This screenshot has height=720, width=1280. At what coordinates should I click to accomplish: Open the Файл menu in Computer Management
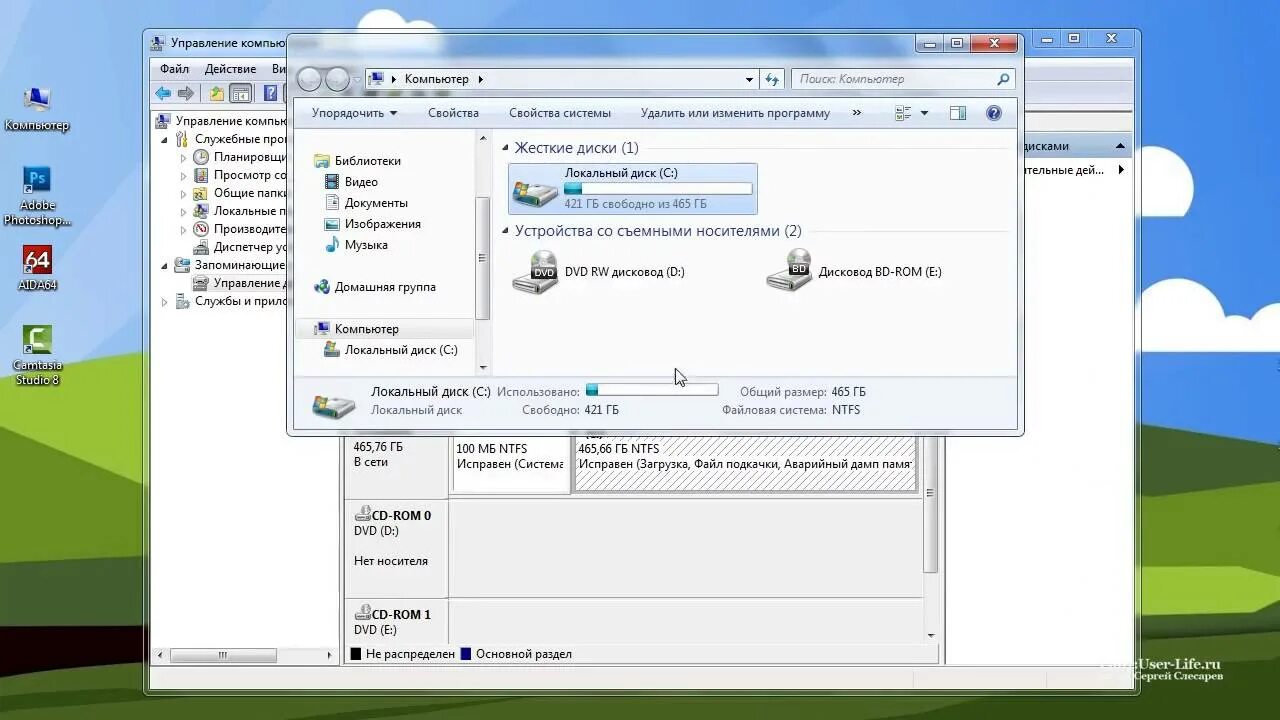point(174,69)
